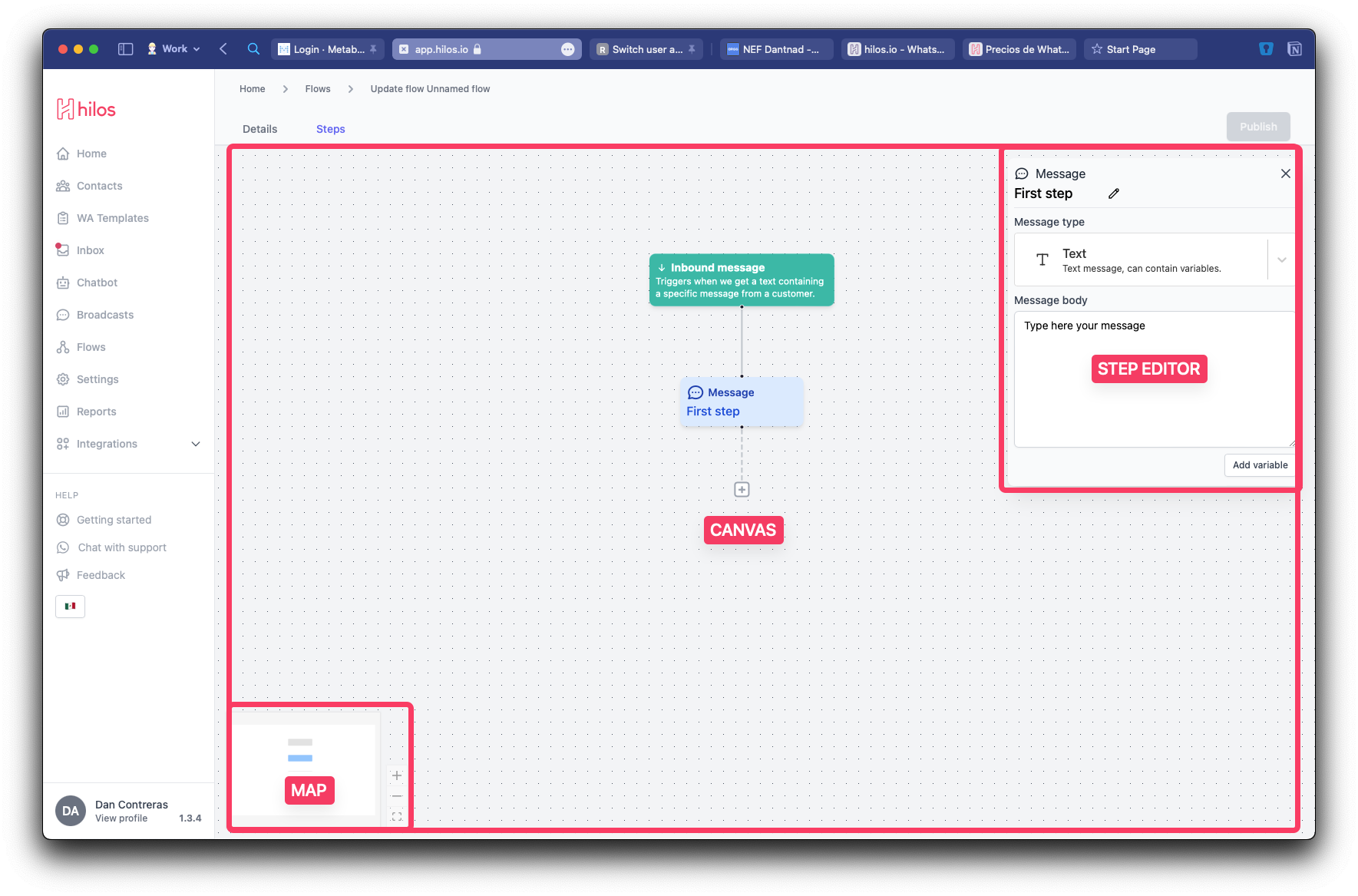The width and height of the screenshot is (1358, 896).
Task: Click the Flows breadcrumb link
Action: (318, 89)
